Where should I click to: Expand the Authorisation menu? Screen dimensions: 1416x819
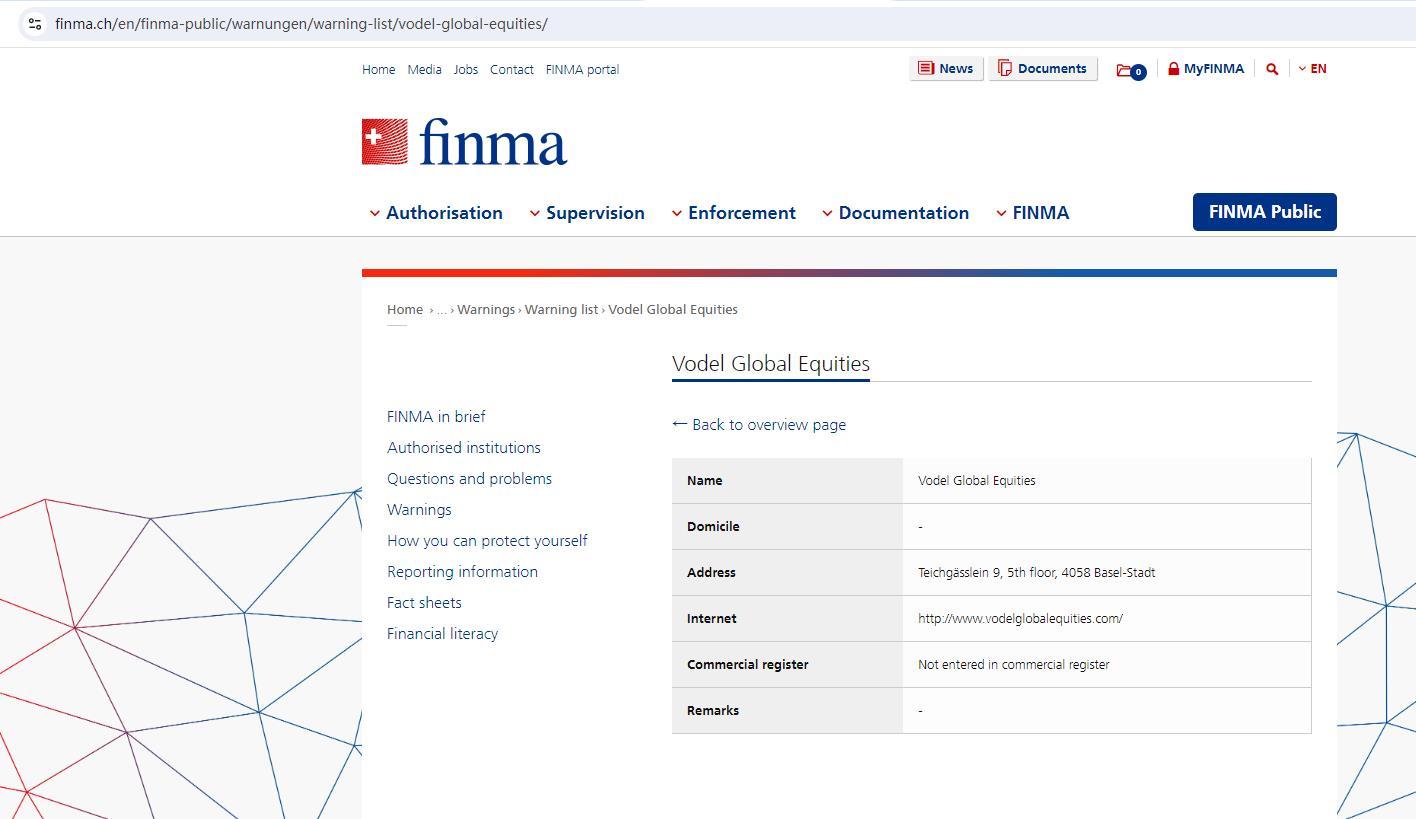point(436,213)
